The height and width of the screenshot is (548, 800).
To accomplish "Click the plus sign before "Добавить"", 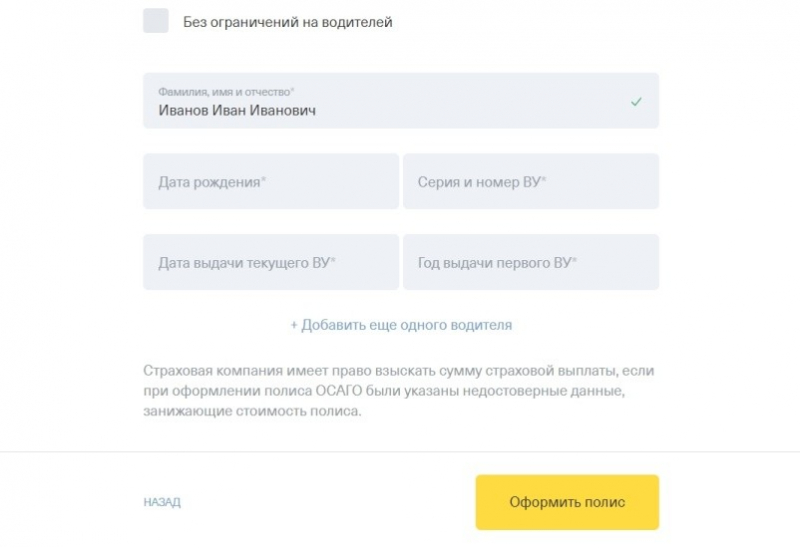I will pyautogui.click(x=294, y=325).
